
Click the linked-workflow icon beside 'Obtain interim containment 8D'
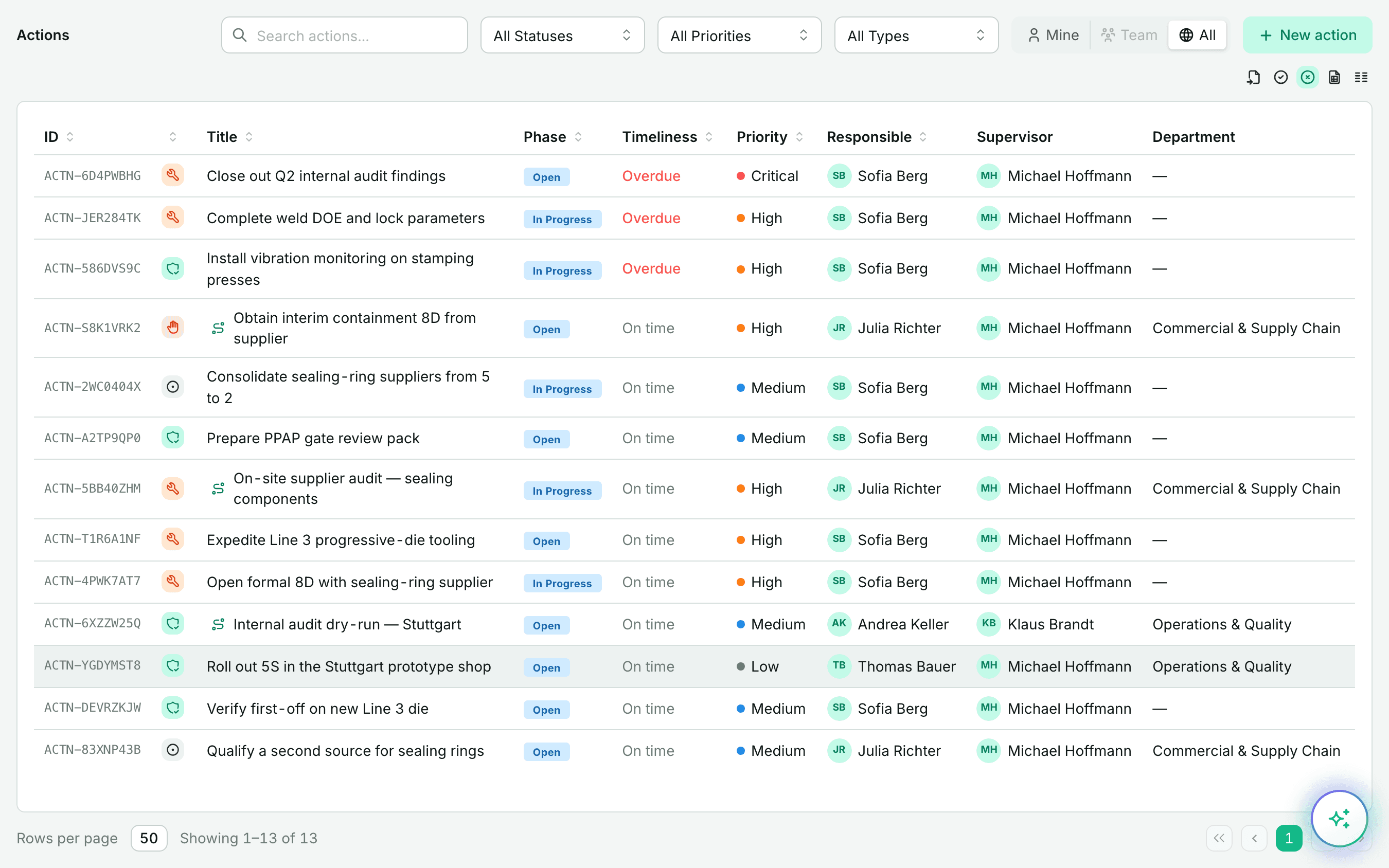[x=218, y=328]
